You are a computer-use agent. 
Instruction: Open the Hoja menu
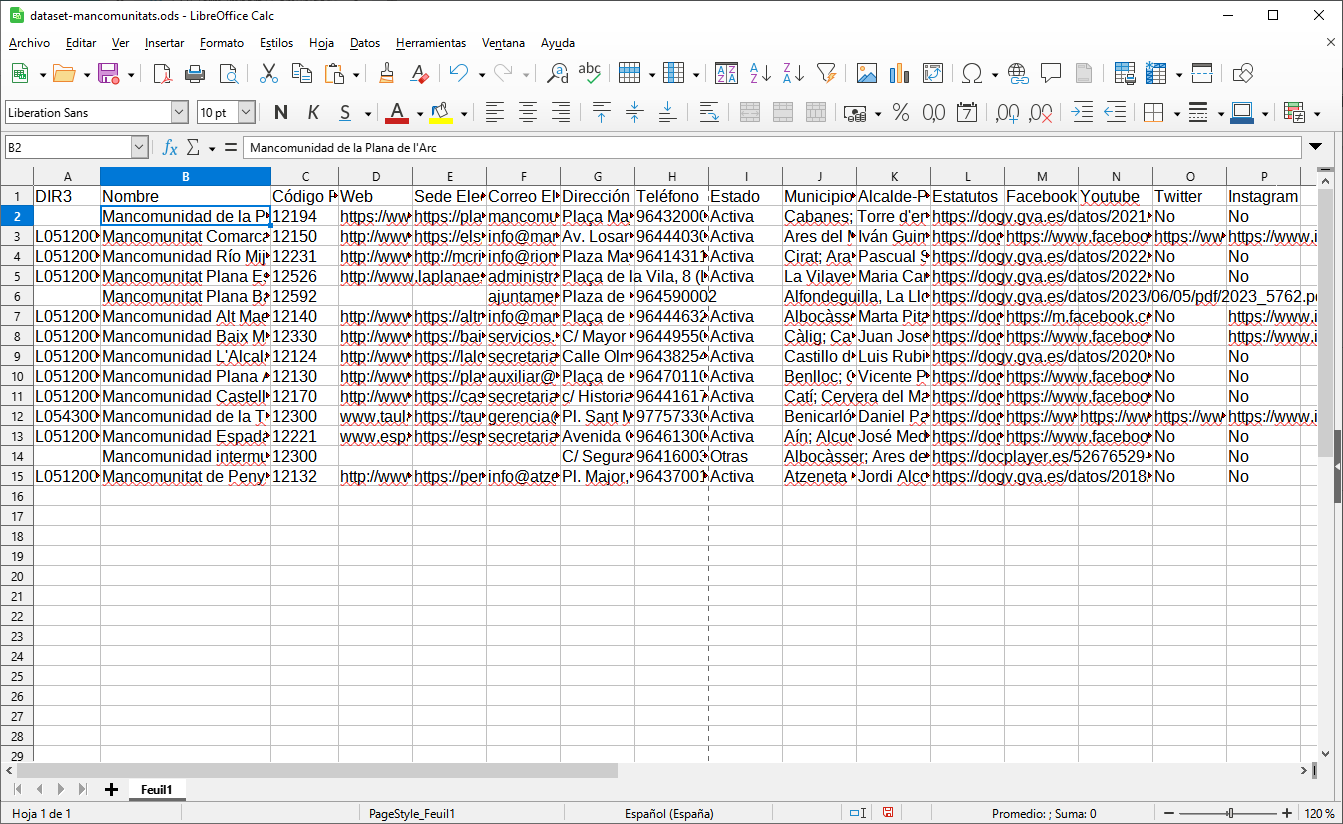click(321, 43)
